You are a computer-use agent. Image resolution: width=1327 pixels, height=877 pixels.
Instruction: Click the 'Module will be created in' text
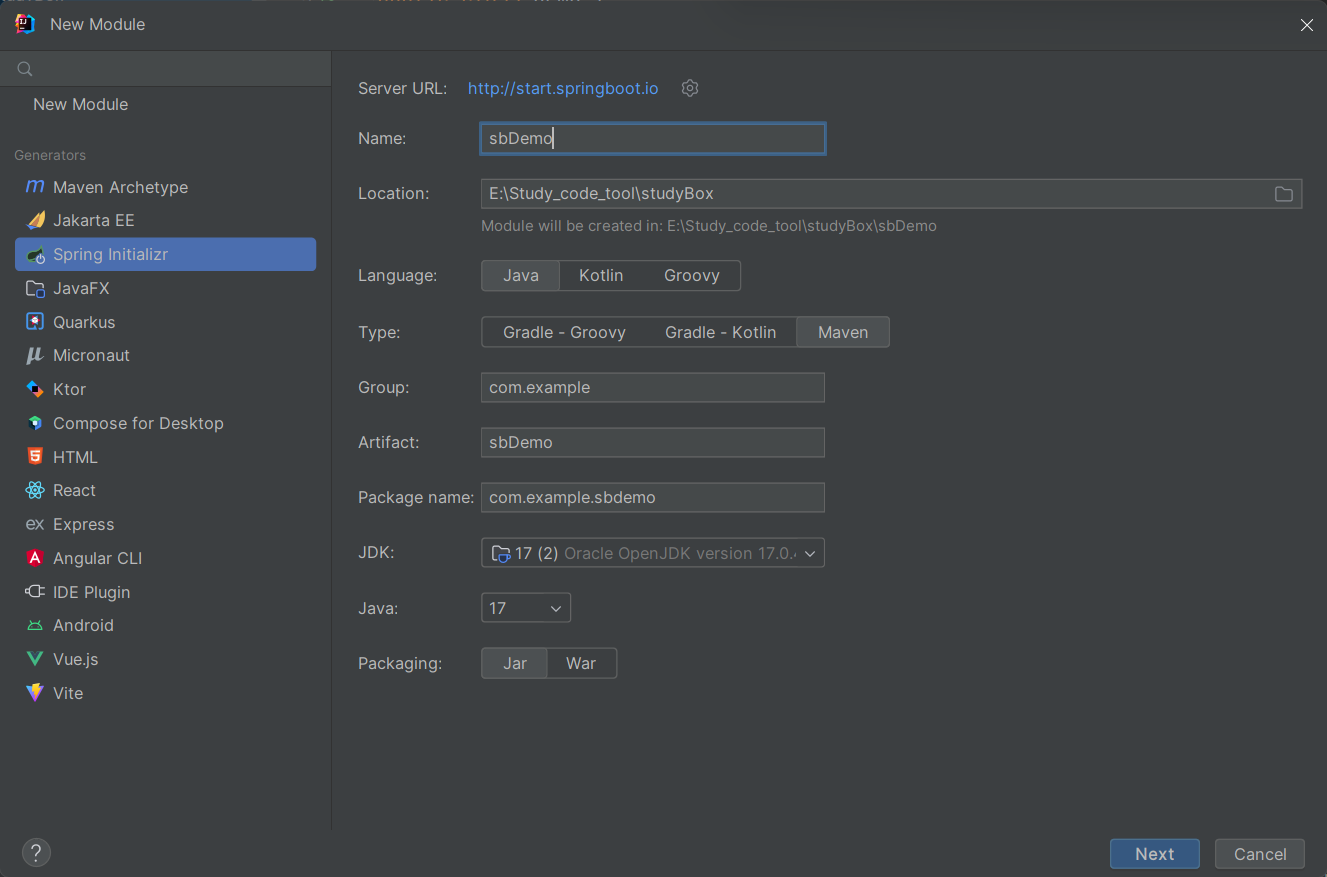(709, 226)
